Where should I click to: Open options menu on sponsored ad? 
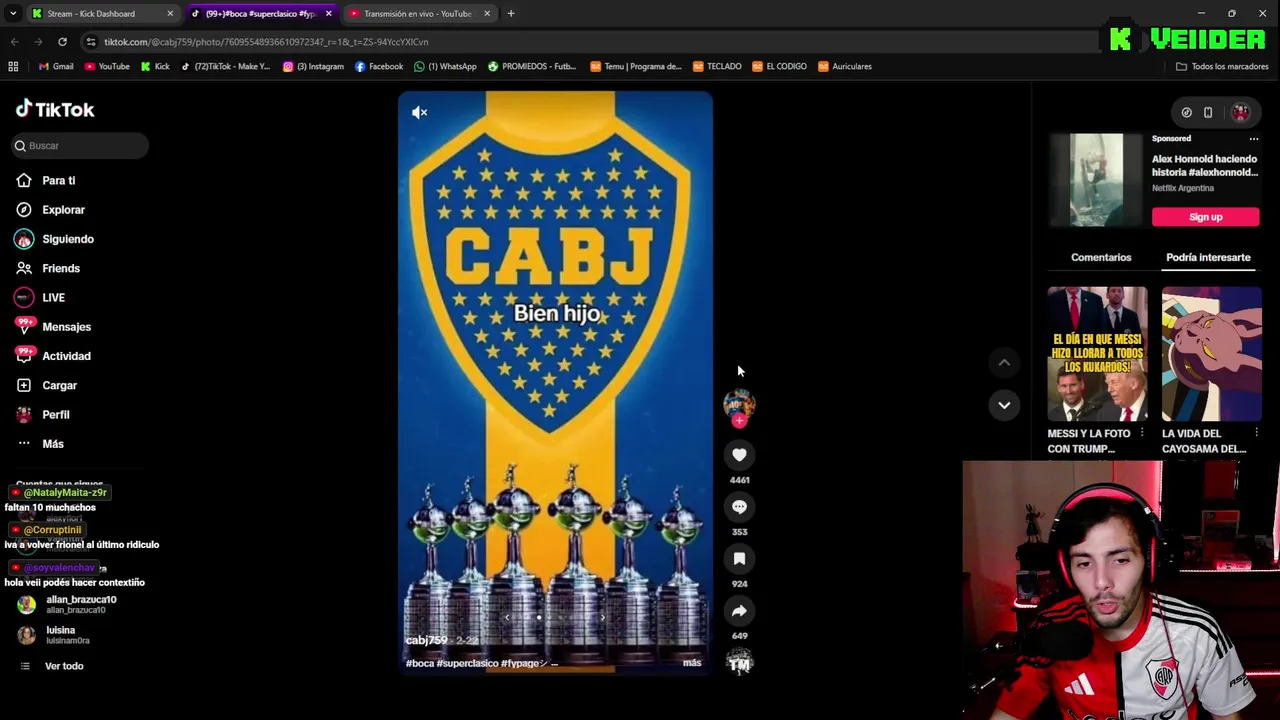(1253, 139)
